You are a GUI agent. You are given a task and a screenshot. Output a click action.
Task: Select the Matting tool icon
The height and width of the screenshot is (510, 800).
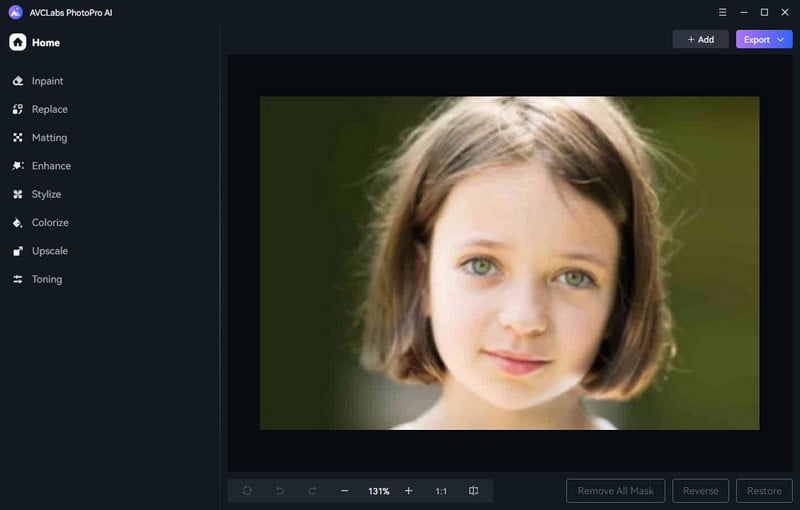point(18,138)
